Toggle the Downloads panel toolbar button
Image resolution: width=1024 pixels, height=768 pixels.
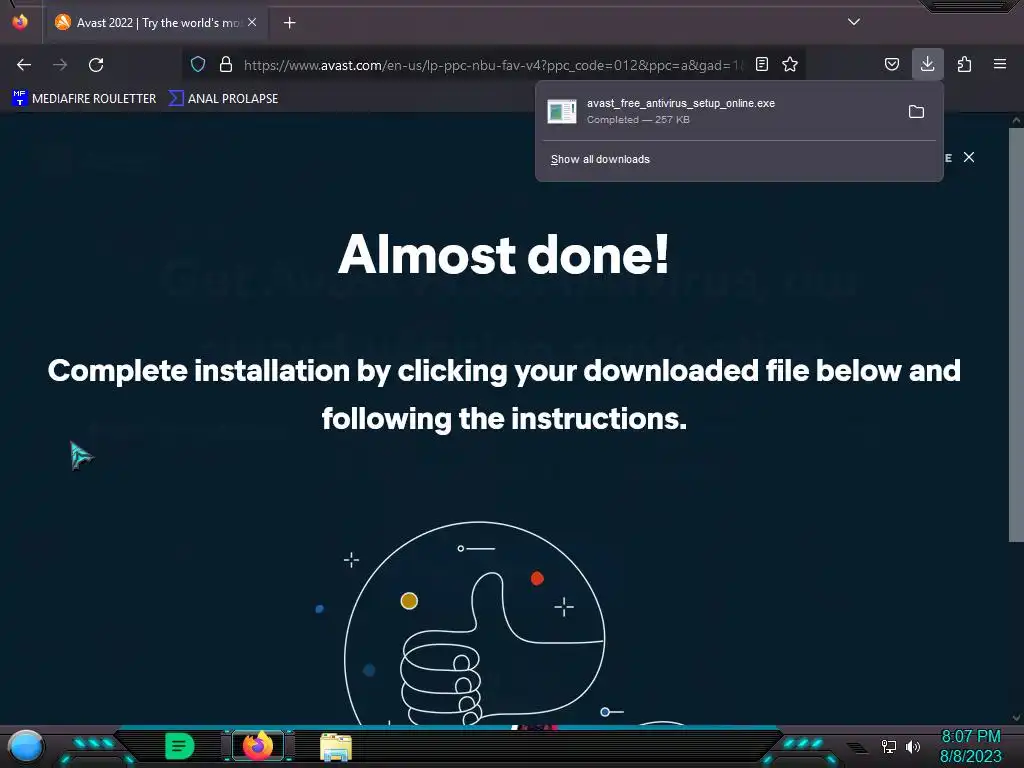(927, 64)
